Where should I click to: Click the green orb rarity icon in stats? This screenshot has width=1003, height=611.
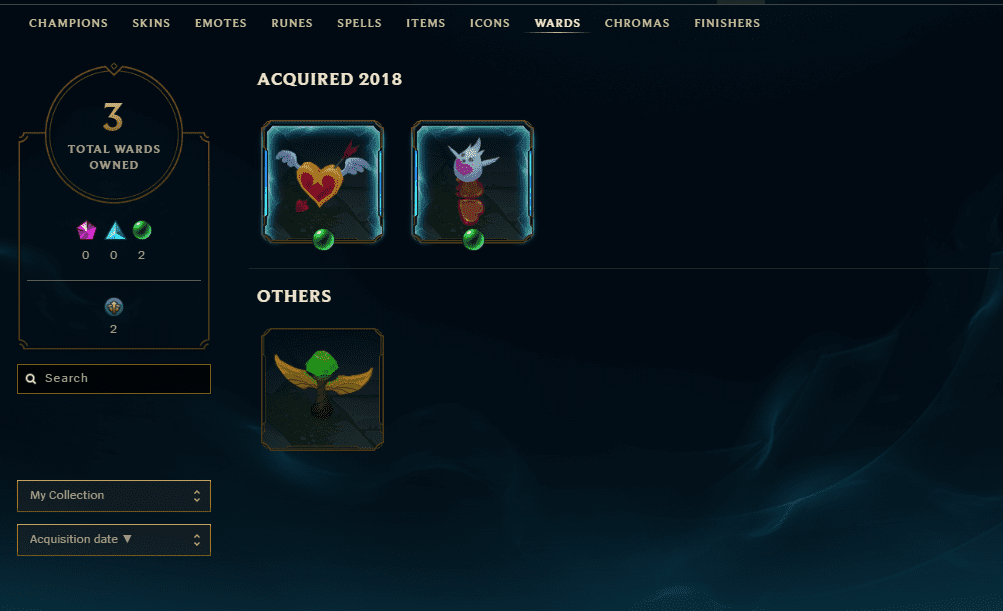(141, 230)
